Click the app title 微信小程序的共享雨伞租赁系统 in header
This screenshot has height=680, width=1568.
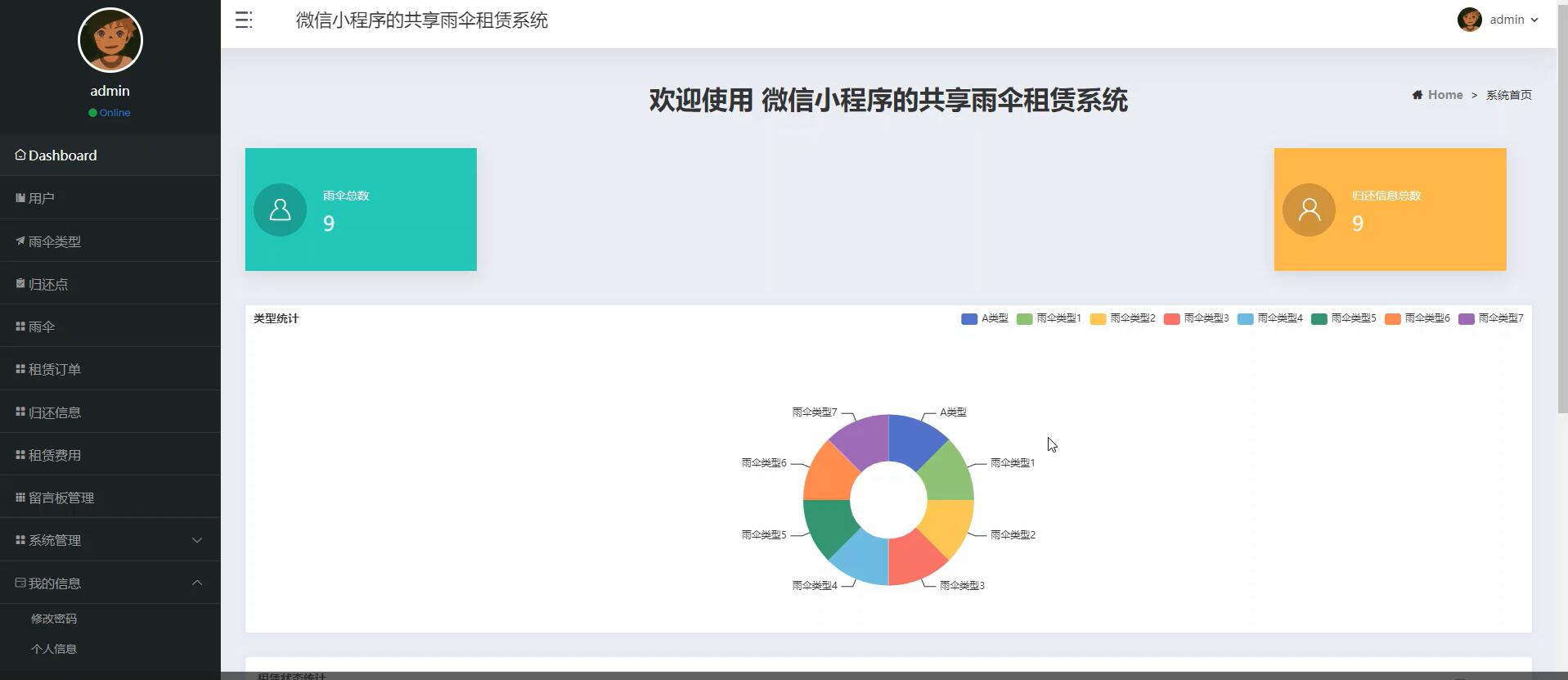(x=422, y=20)
